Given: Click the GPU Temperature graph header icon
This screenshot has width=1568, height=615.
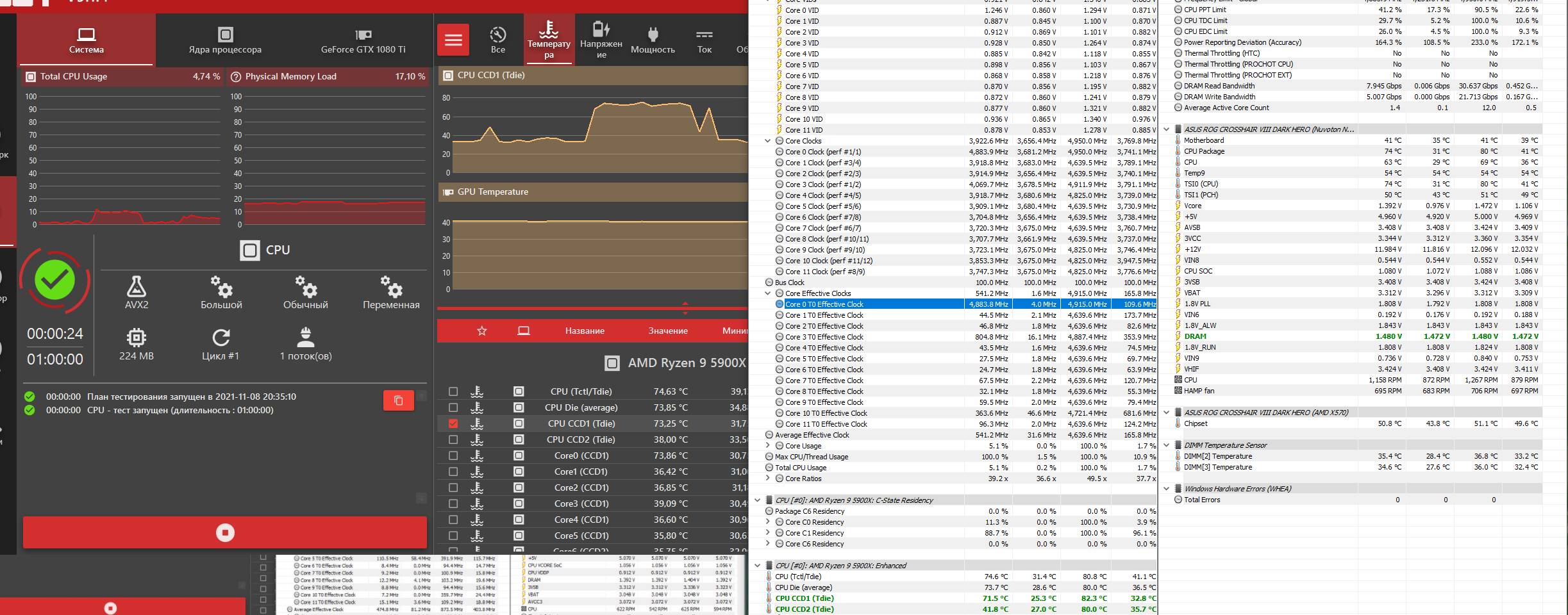Looking at the screenshot, I should point(448,192).
